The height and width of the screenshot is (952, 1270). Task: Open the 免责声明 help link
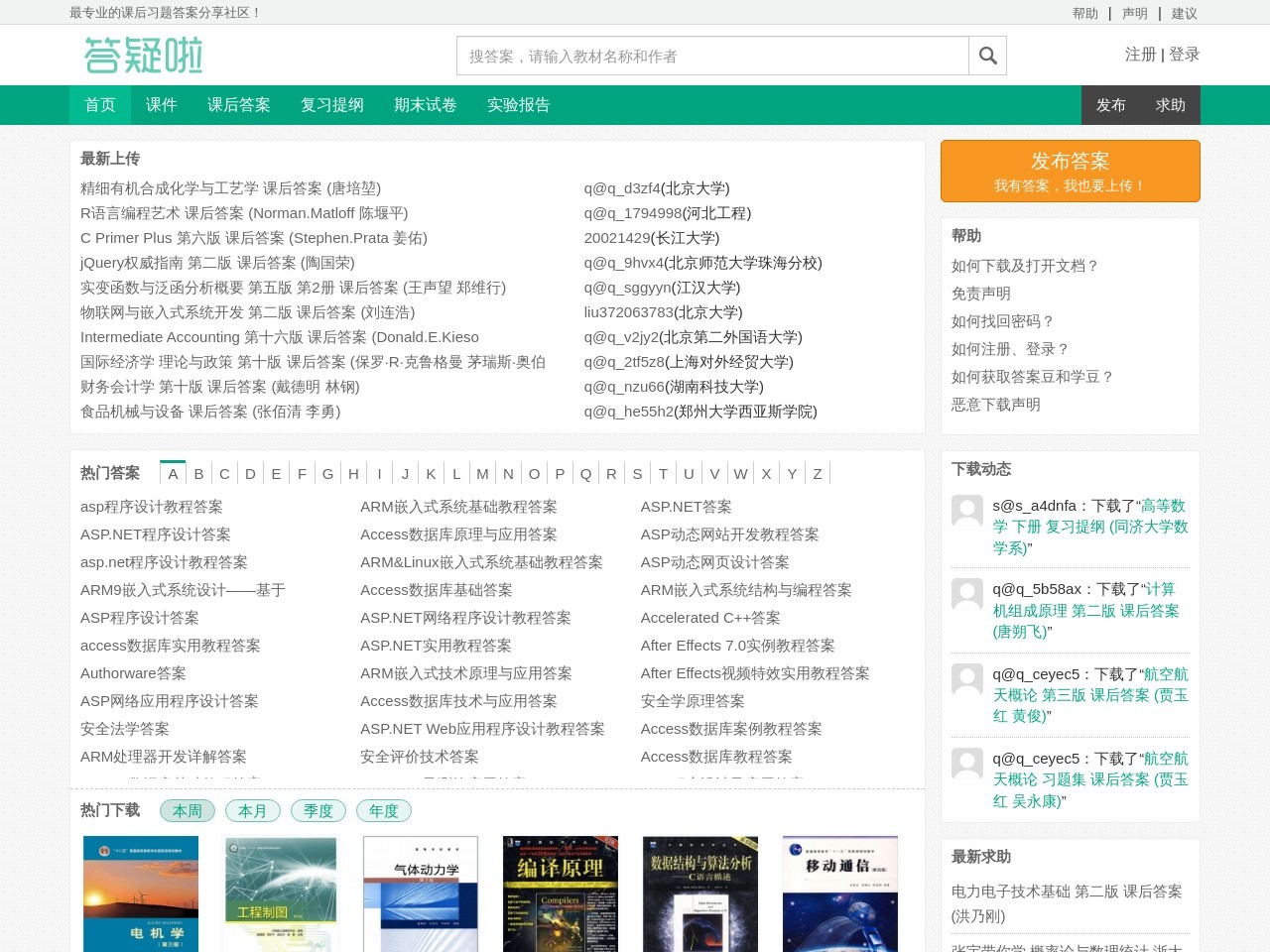point(981,294)
